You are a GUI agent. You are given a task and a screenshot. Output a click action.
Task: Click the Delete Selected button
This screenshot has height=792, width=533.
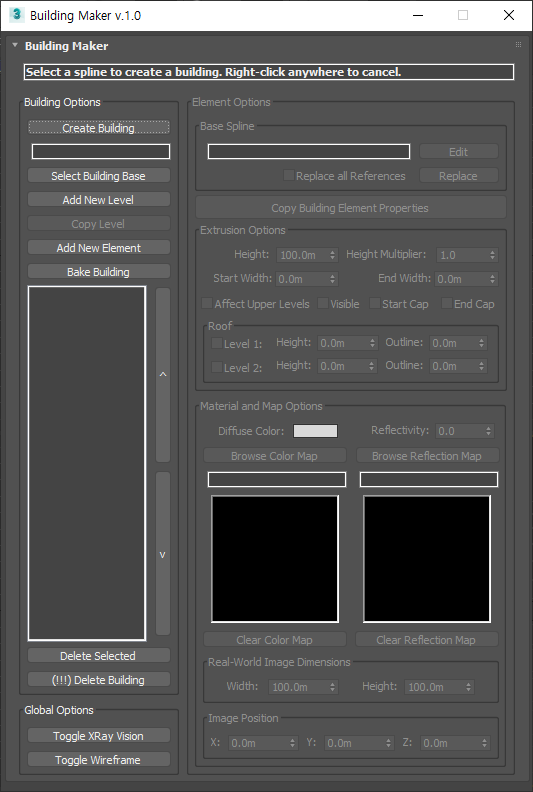pos(99,656)
